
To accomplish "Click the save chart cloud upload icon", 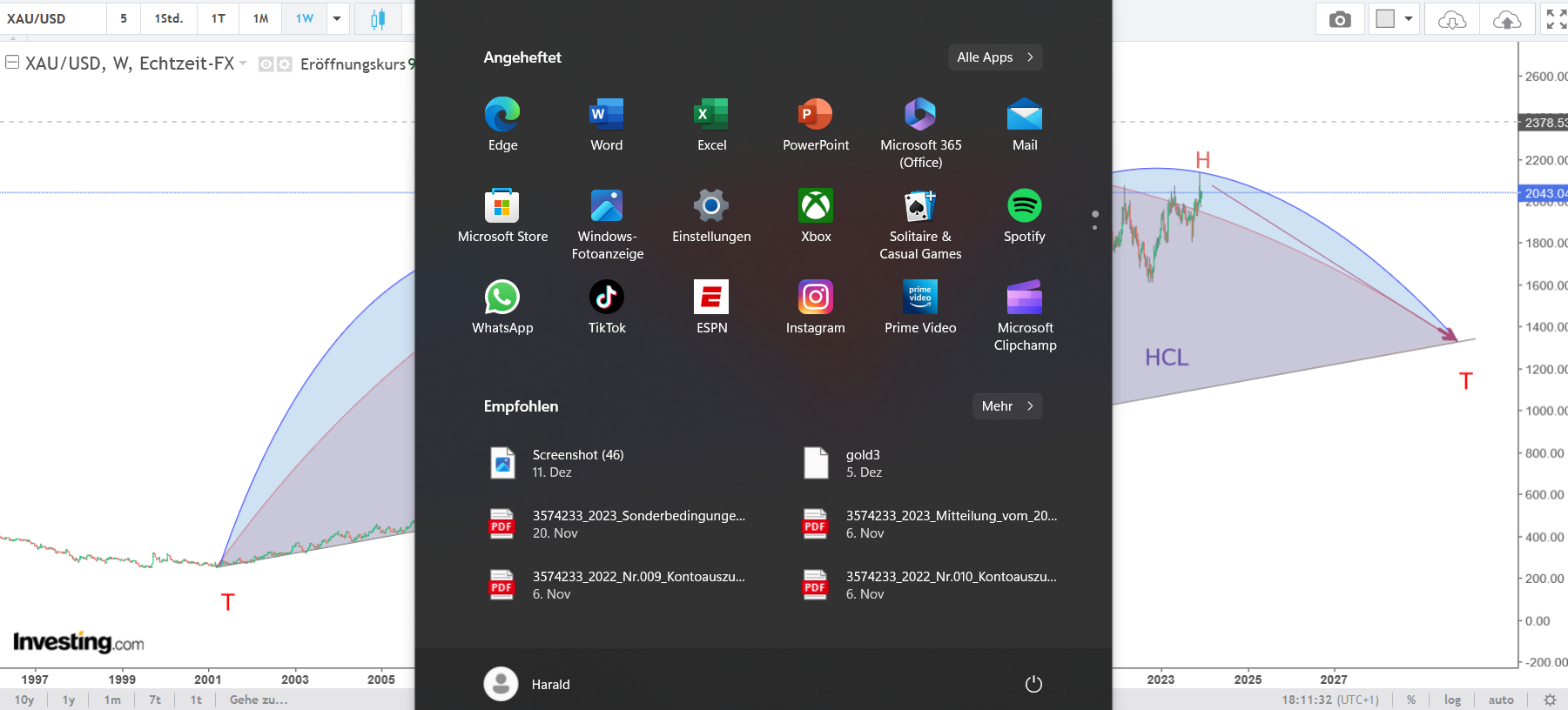I will tap(1506, 19).
